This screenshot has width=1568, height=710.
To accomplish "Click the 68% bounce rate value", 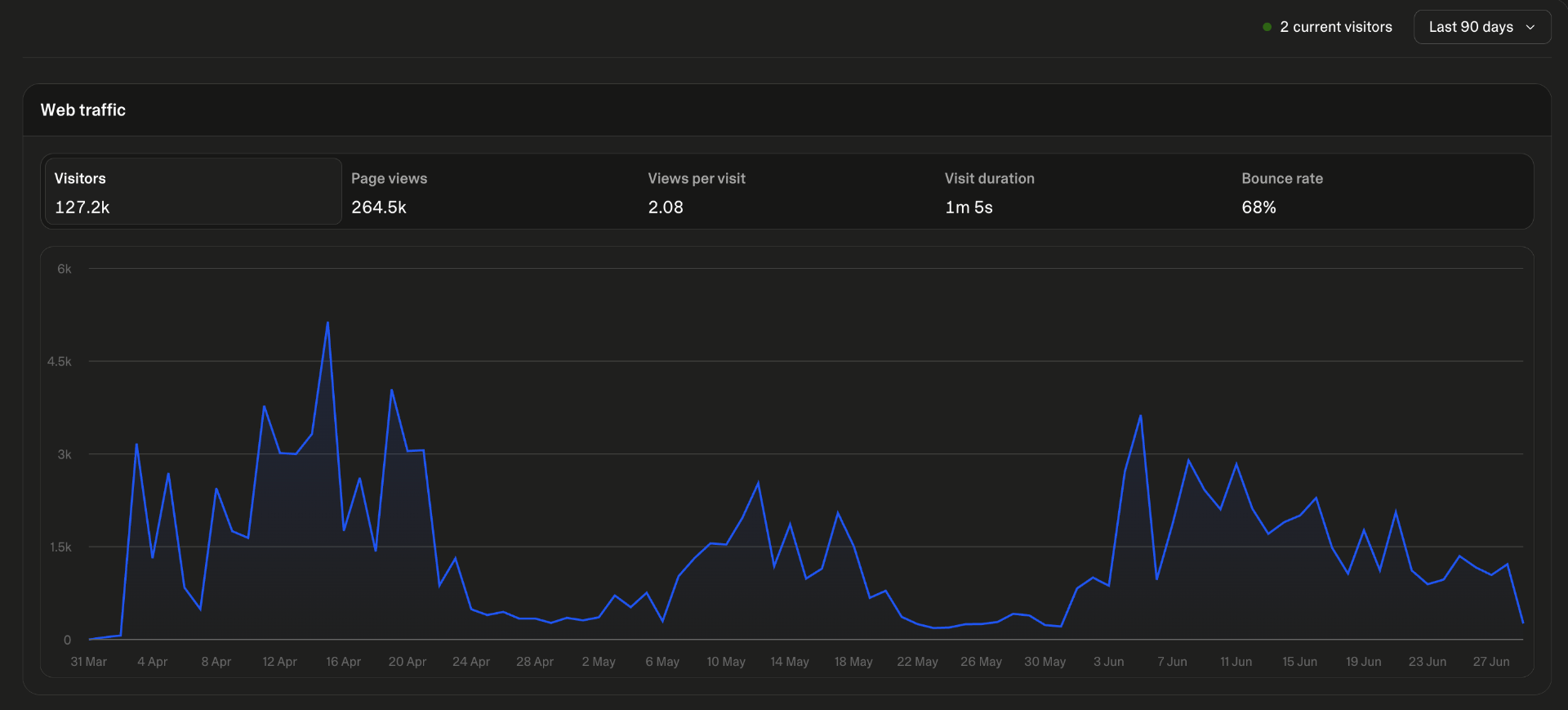I will (x=1258, y=208).
